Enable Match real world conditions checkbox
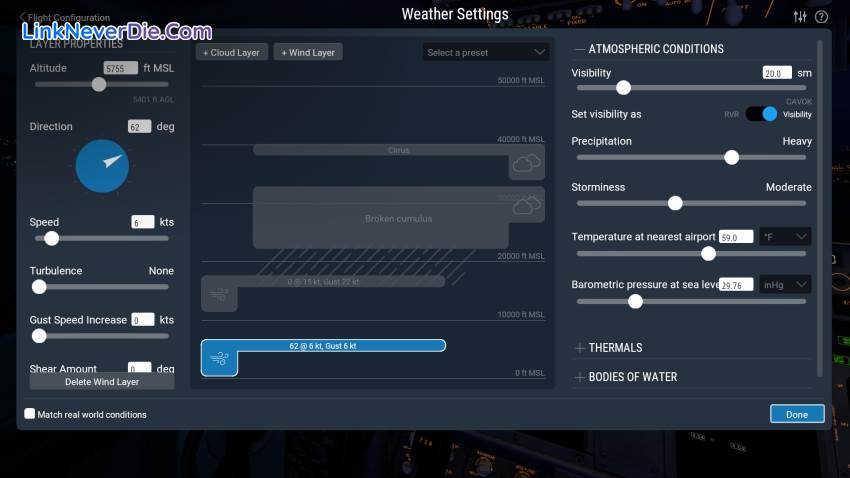850x478 pixels. (x=30, y=414)
